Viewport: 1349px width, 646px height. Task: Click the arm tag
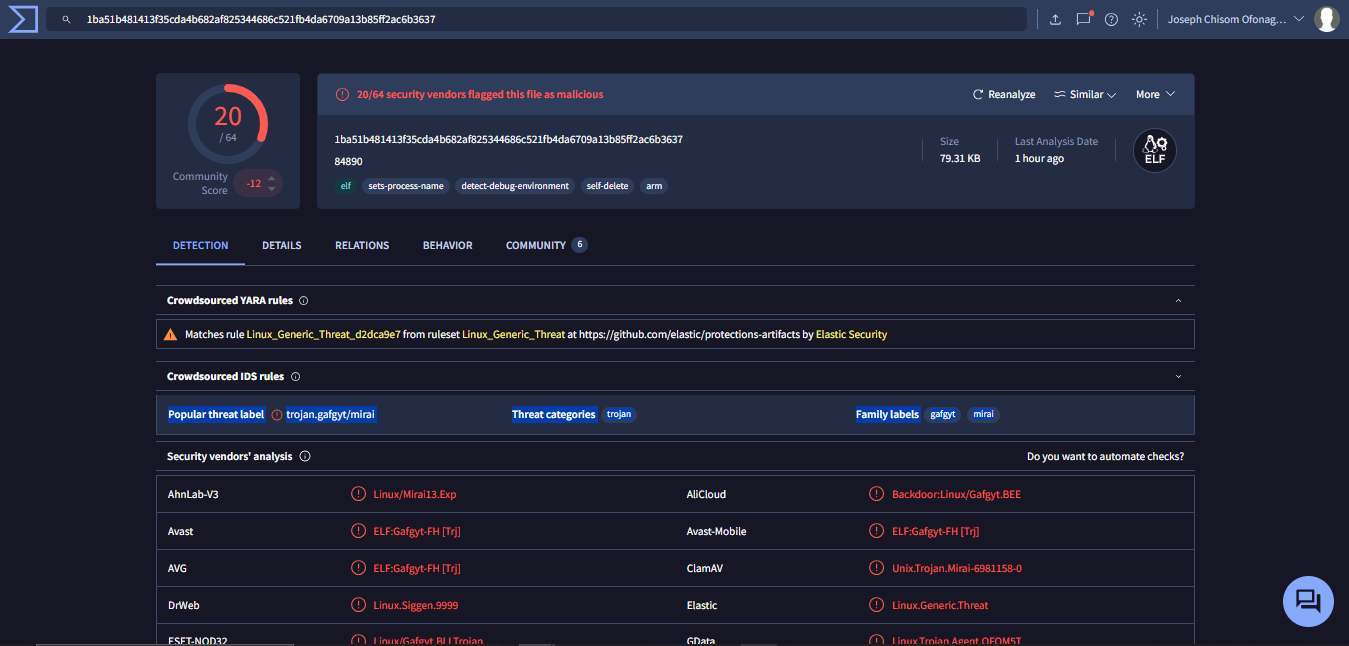tap(654, 186)
